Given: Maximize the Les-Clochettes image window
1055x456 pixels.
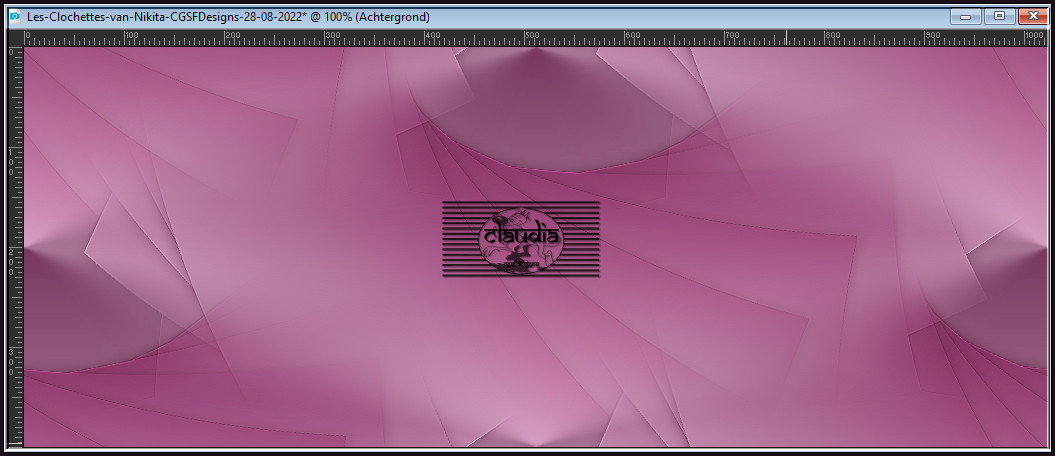Looking at the screenshot, I should [x=999, y=17].
